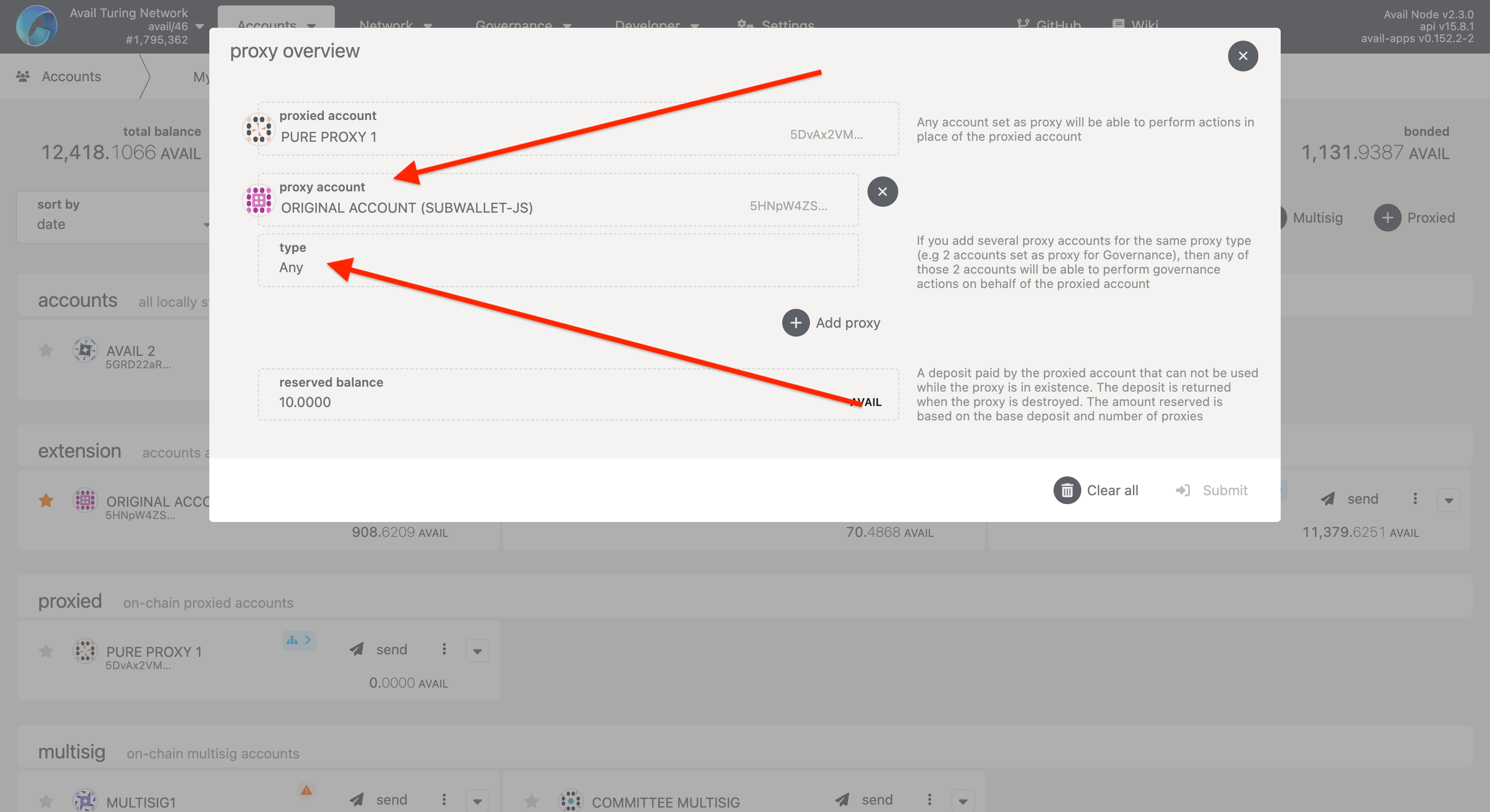
Task: Unfavorite the ORIGINAL ACCOUNT star
Action: [46, 501]
